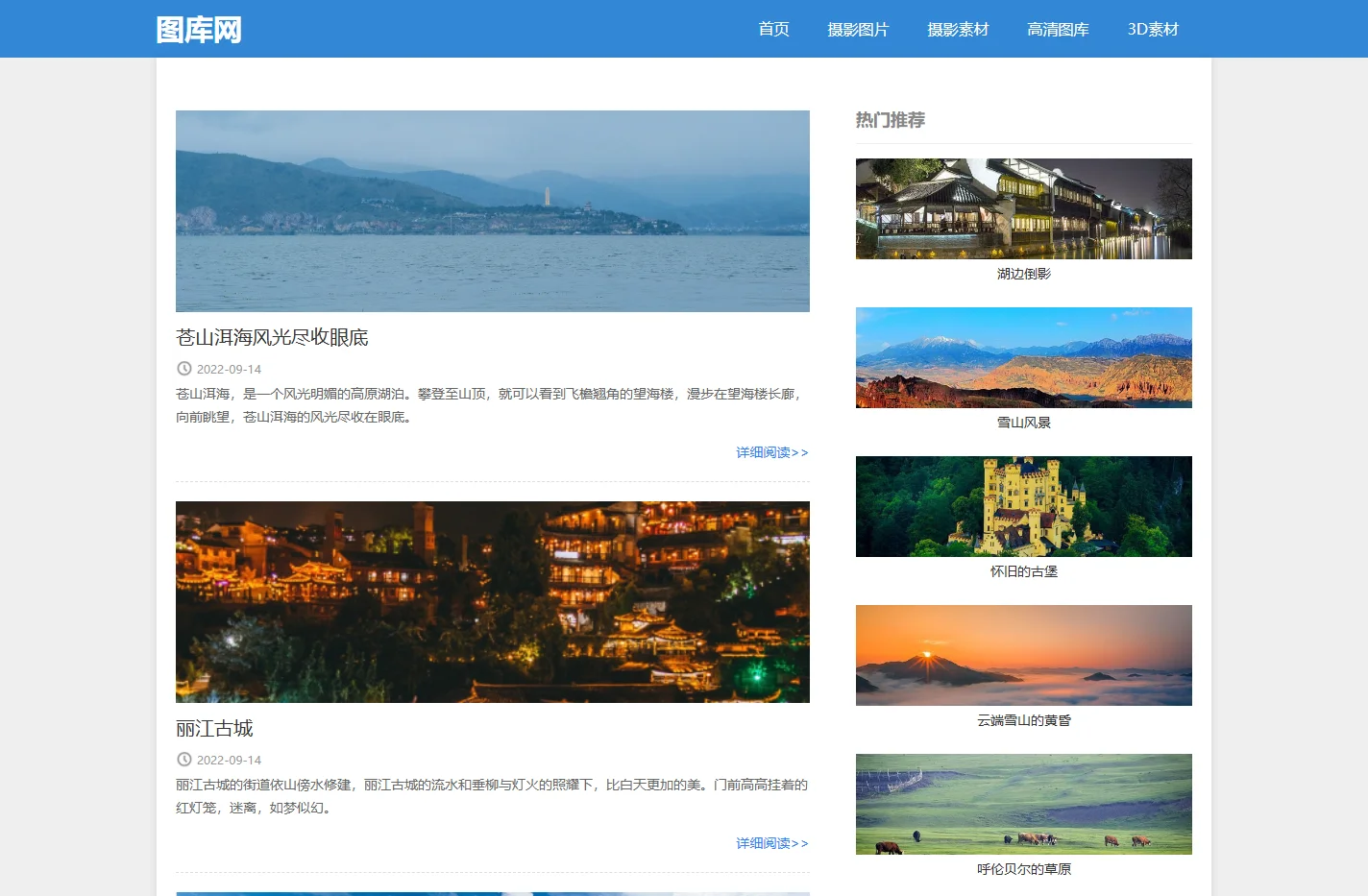Open the 首页 menu item
Screen dimensions: 1368x896
(x=773, y=29)
